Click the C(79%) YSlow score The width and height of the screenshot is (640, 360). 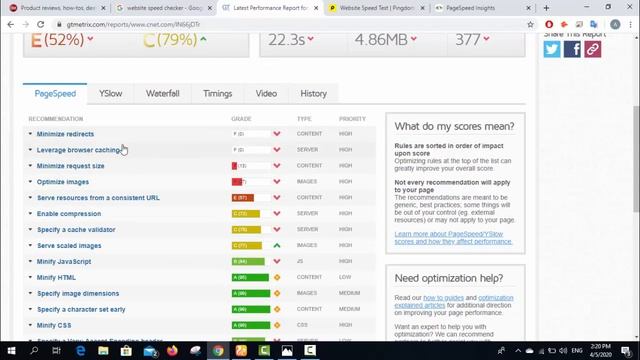[170, 40]
